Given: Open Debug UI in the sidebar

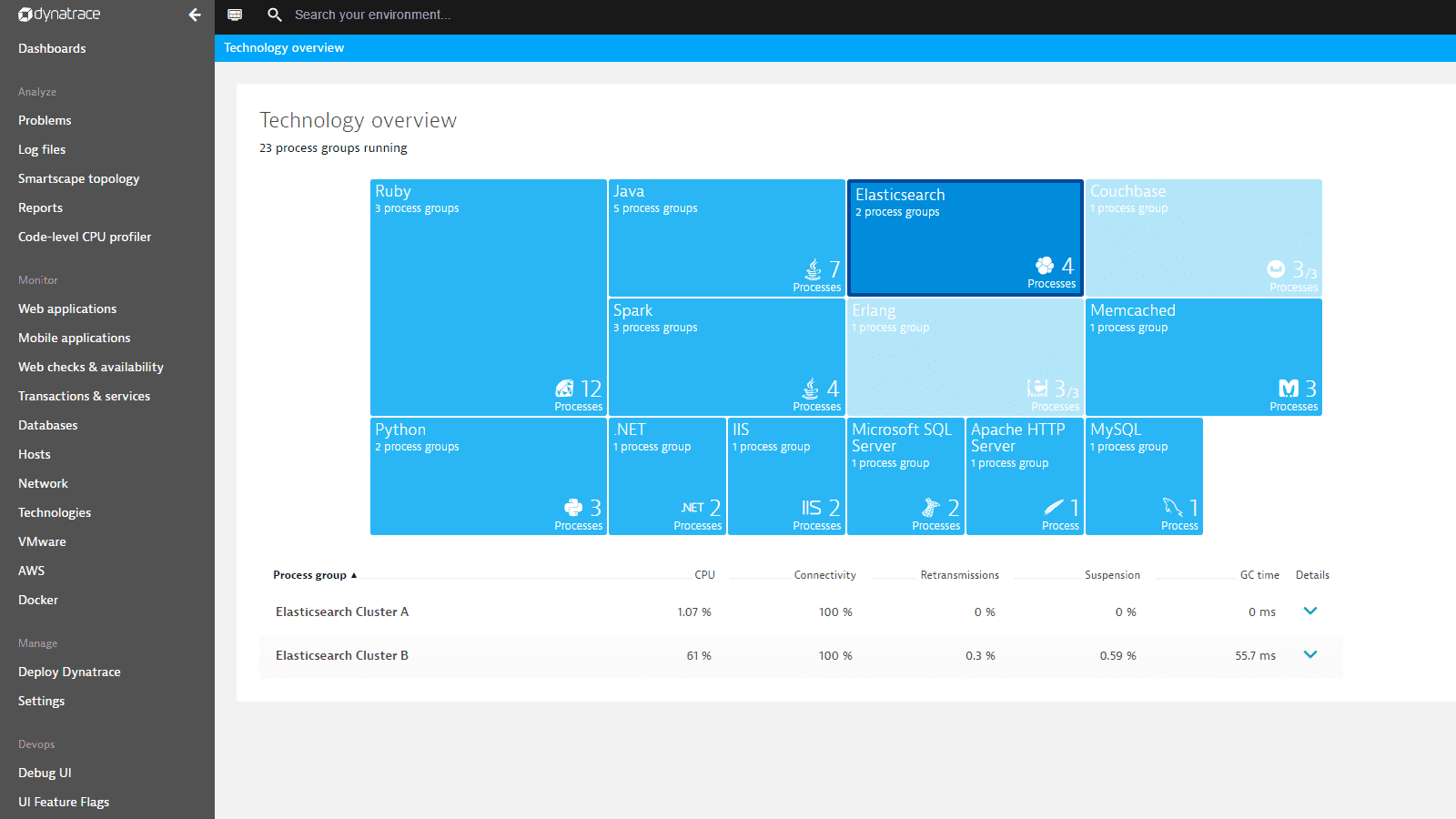Looking at the screenshot, I should tap(45, 773).
